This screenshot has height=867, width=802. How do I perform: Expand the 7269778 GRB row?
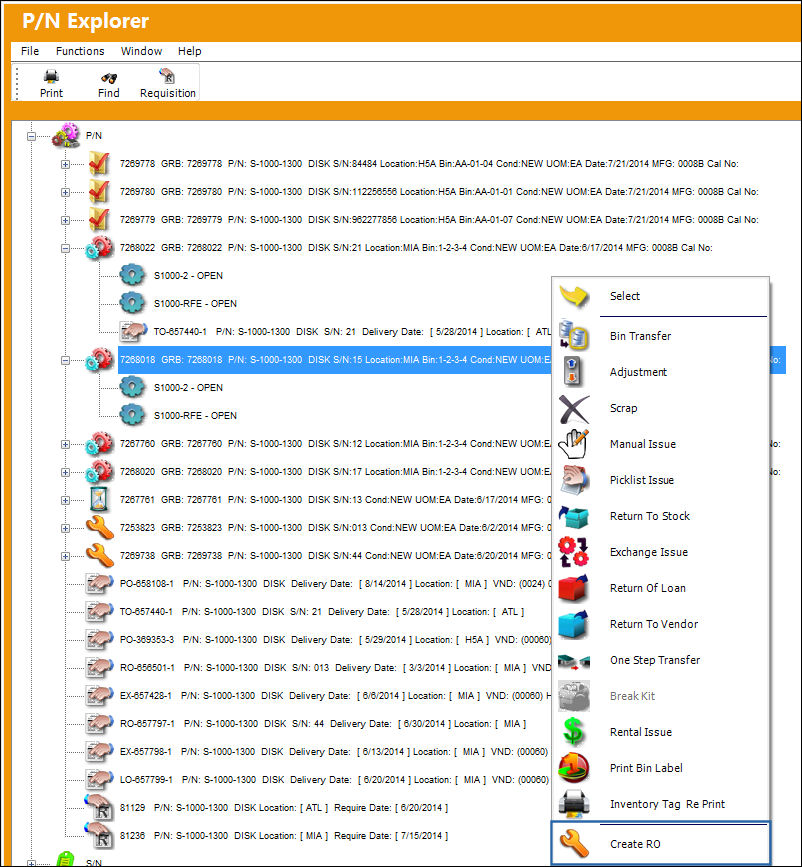click(65, 164)
